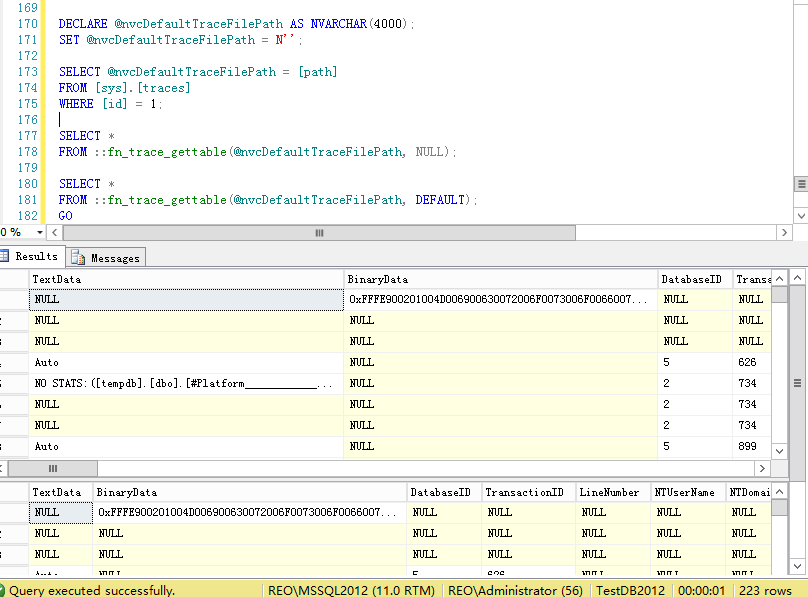Click first result grid scroll up arrow
The height and width of the screenshot is (597, 808).
[x=779, y=279]
